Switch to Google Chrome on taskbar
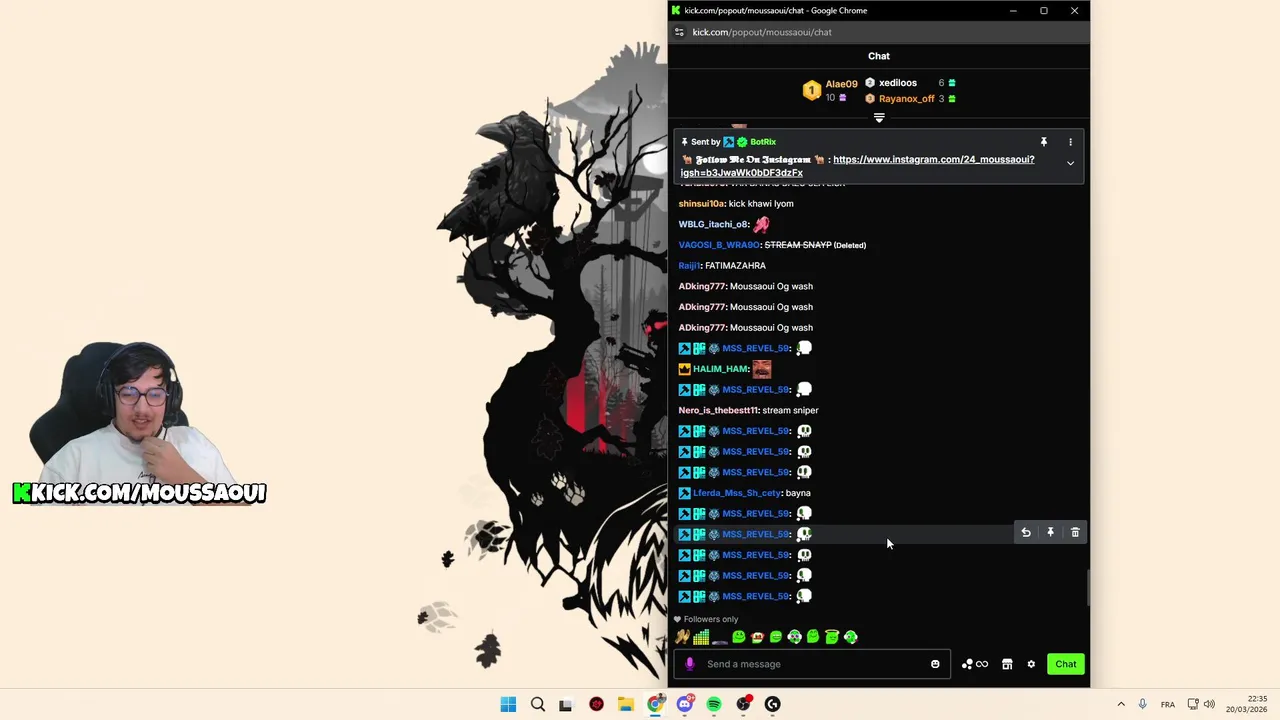Image resolution: width=1280 pixels, height=720 pixels. [x=655, y=704]
